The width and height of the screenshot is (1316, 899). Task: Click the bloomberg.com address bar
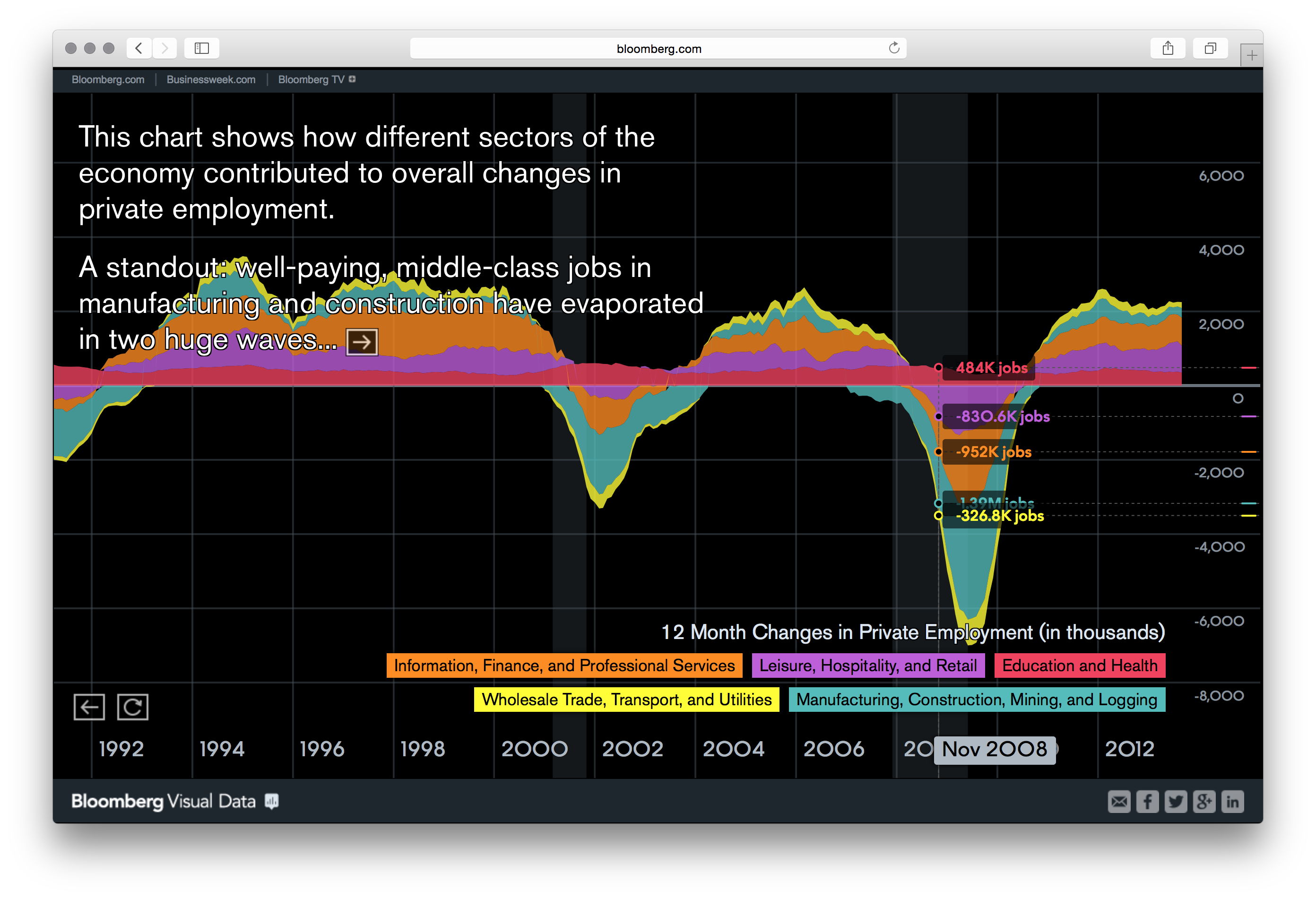[658, 48]
